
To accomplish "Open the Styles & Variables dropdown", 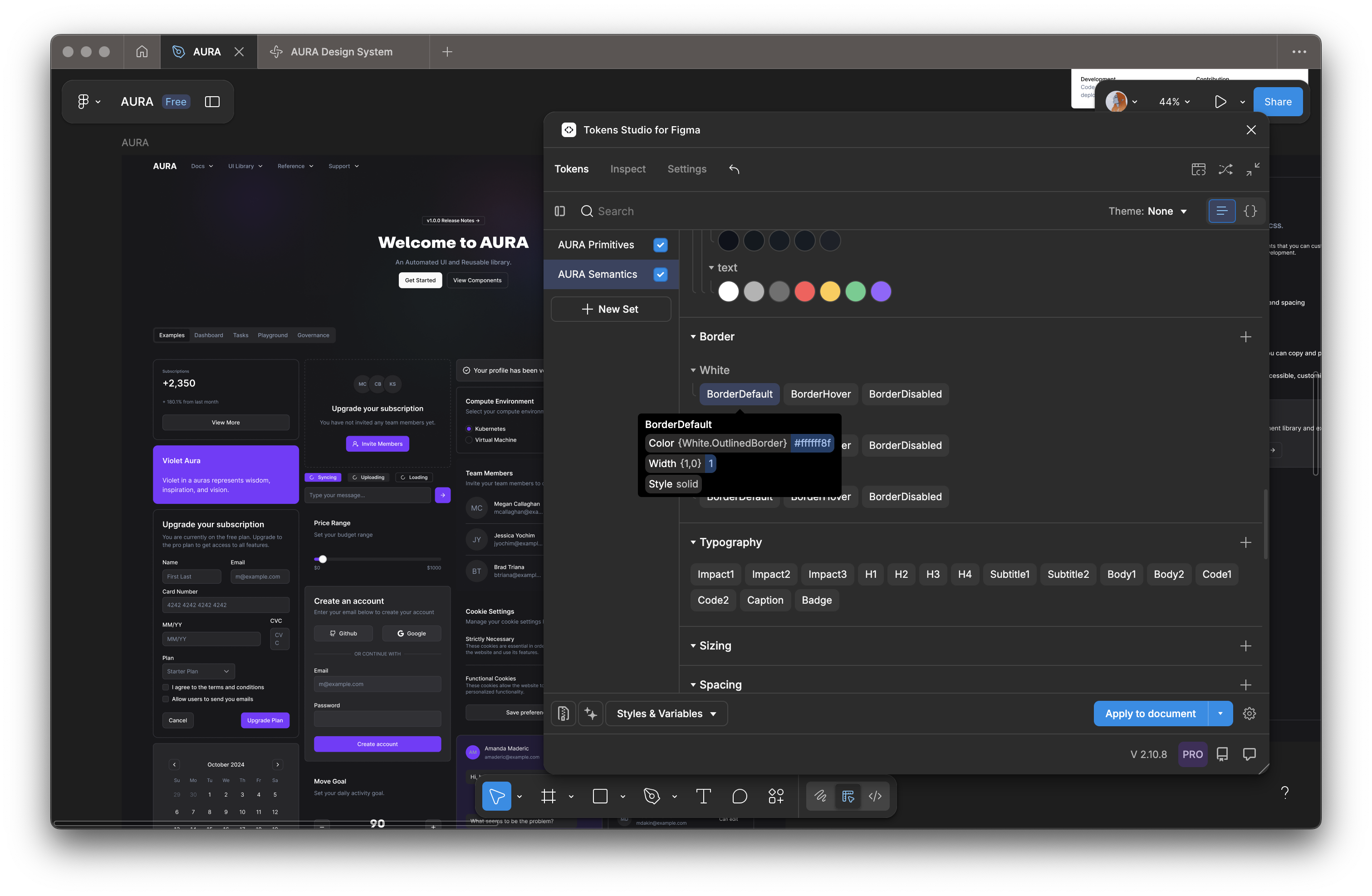I will (x=666, y=713).
